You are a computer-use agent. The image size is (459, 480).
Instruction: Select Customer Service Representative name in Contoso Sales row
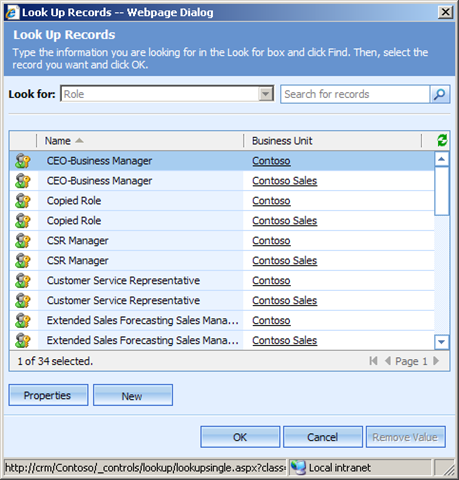point(123,301)
